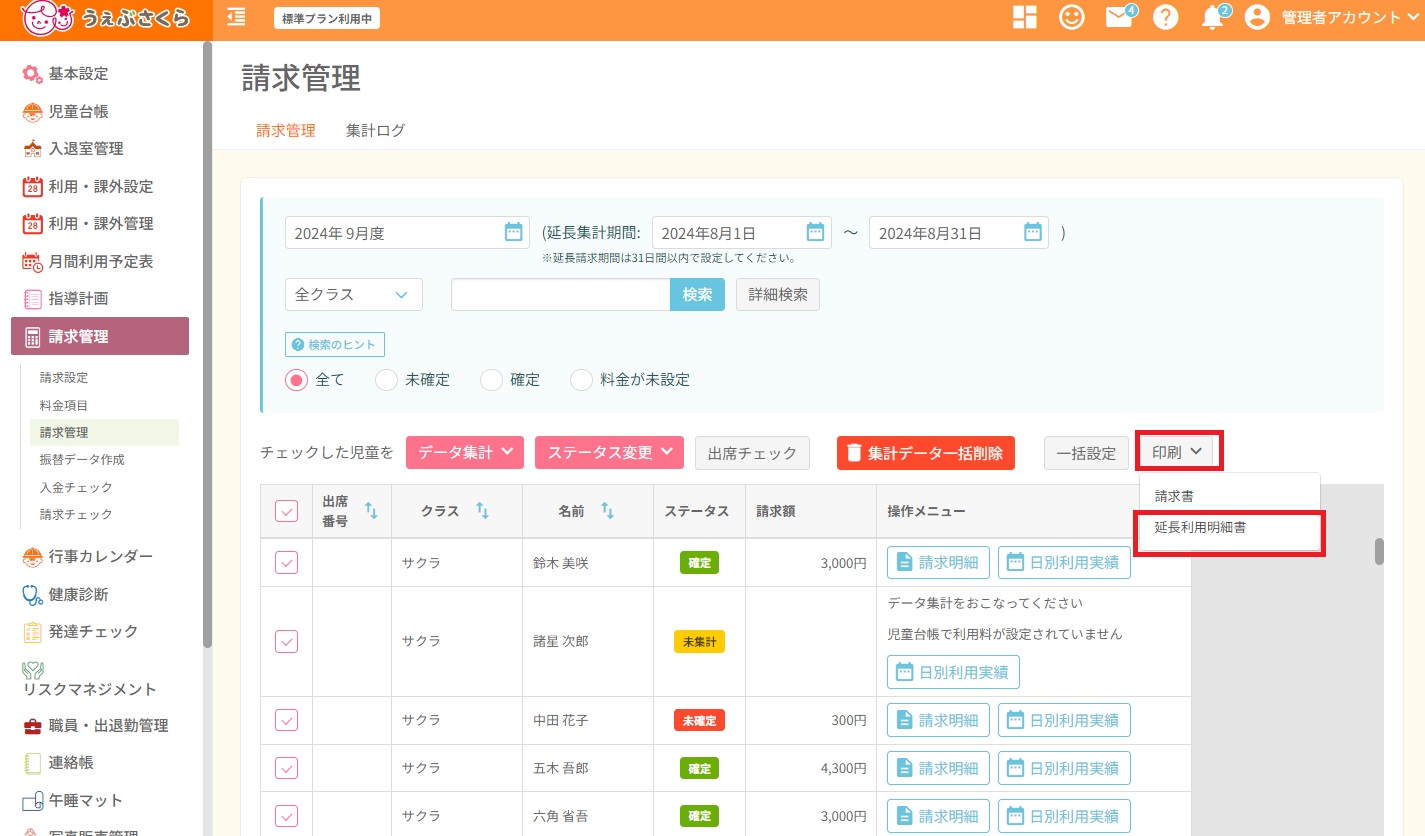Image resolution: width=1425 pixels, height=836 pixels.
Task: Open the help question mark icon
Action: point(1165,17)
